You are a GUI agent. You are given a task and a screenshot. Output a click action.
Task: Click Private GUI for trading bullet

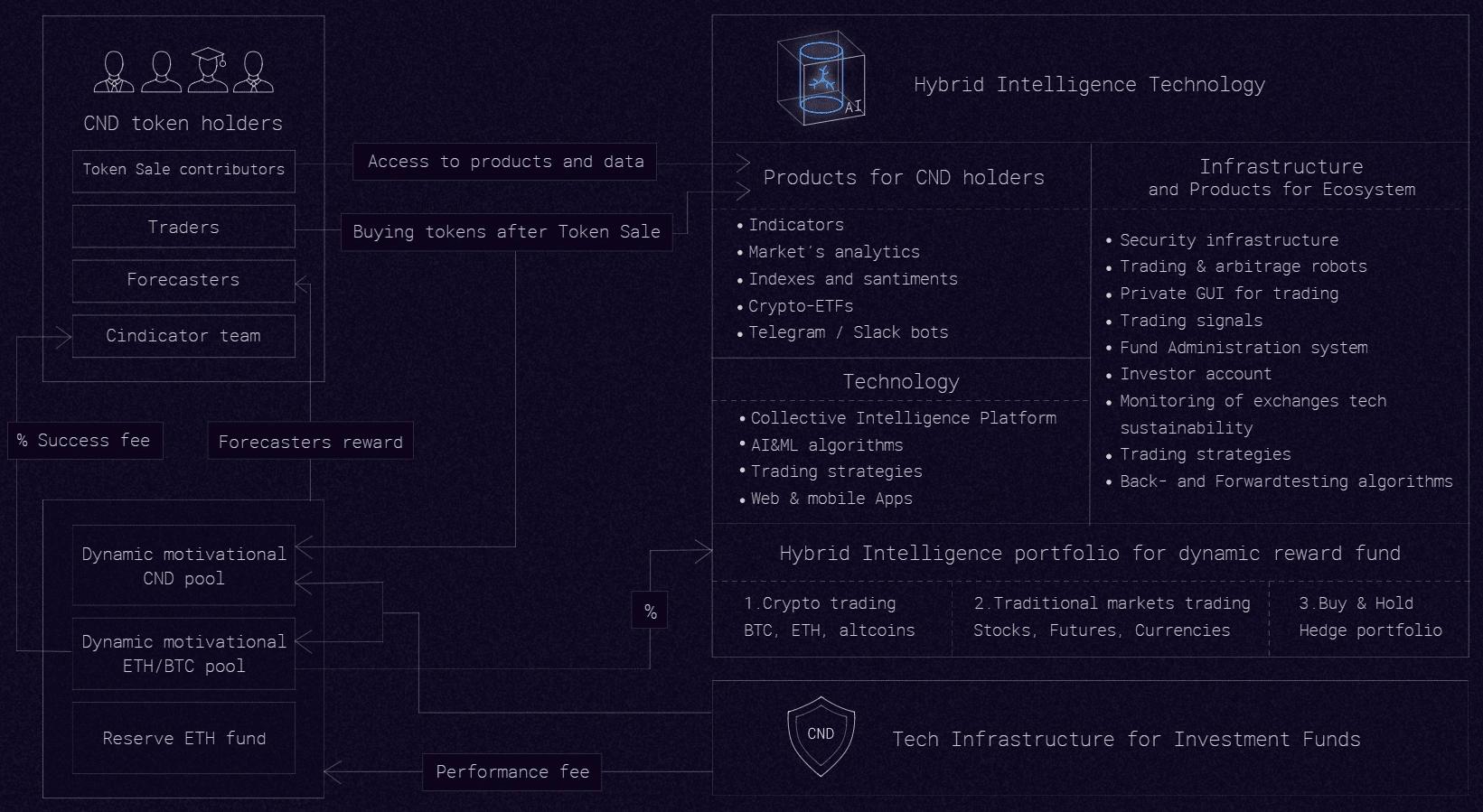coord(1223,294)
